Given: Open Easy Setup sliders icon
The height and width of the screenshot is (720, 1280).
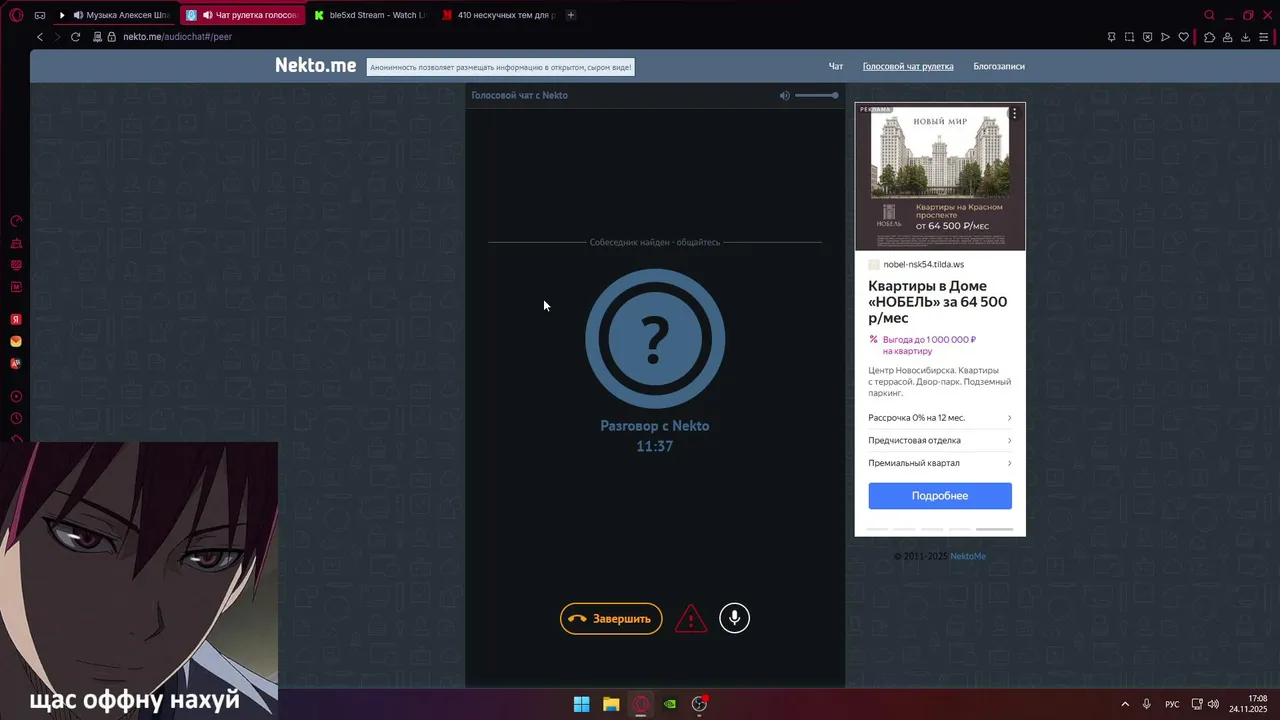Looking at the screenshot, I should coord(1265,37).
